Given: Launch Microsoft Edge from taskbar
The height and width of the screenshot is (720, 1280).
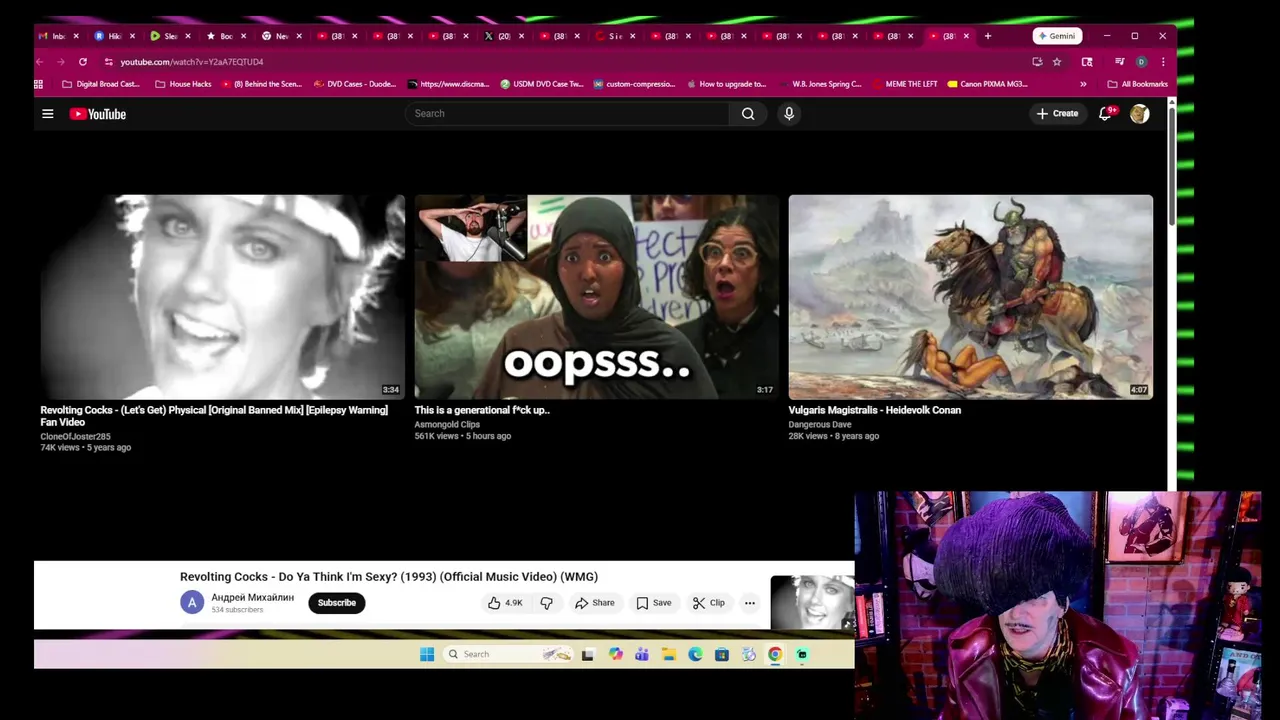Looking at the screenshot, I should [695, 654].
